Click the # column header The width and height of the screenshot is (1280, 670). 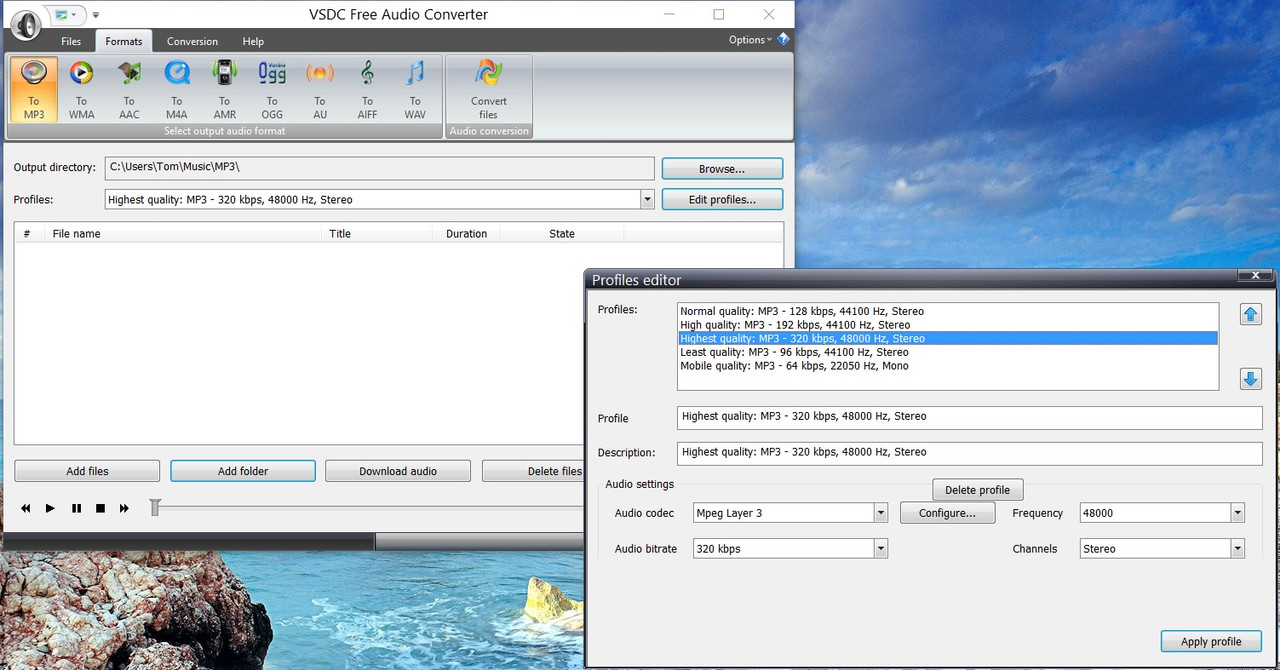tap(27, 234)
